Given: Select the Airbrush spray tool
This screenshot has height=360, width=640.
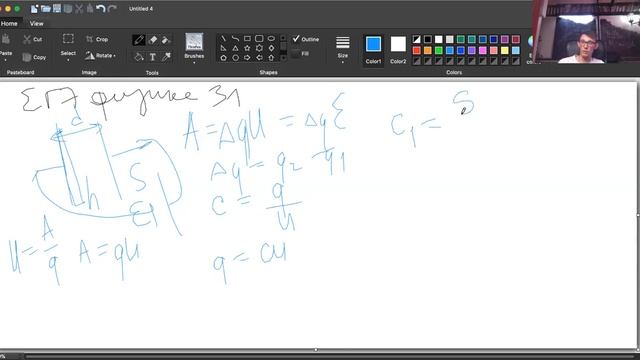Looking at the screenshot, I should (166, 40).
